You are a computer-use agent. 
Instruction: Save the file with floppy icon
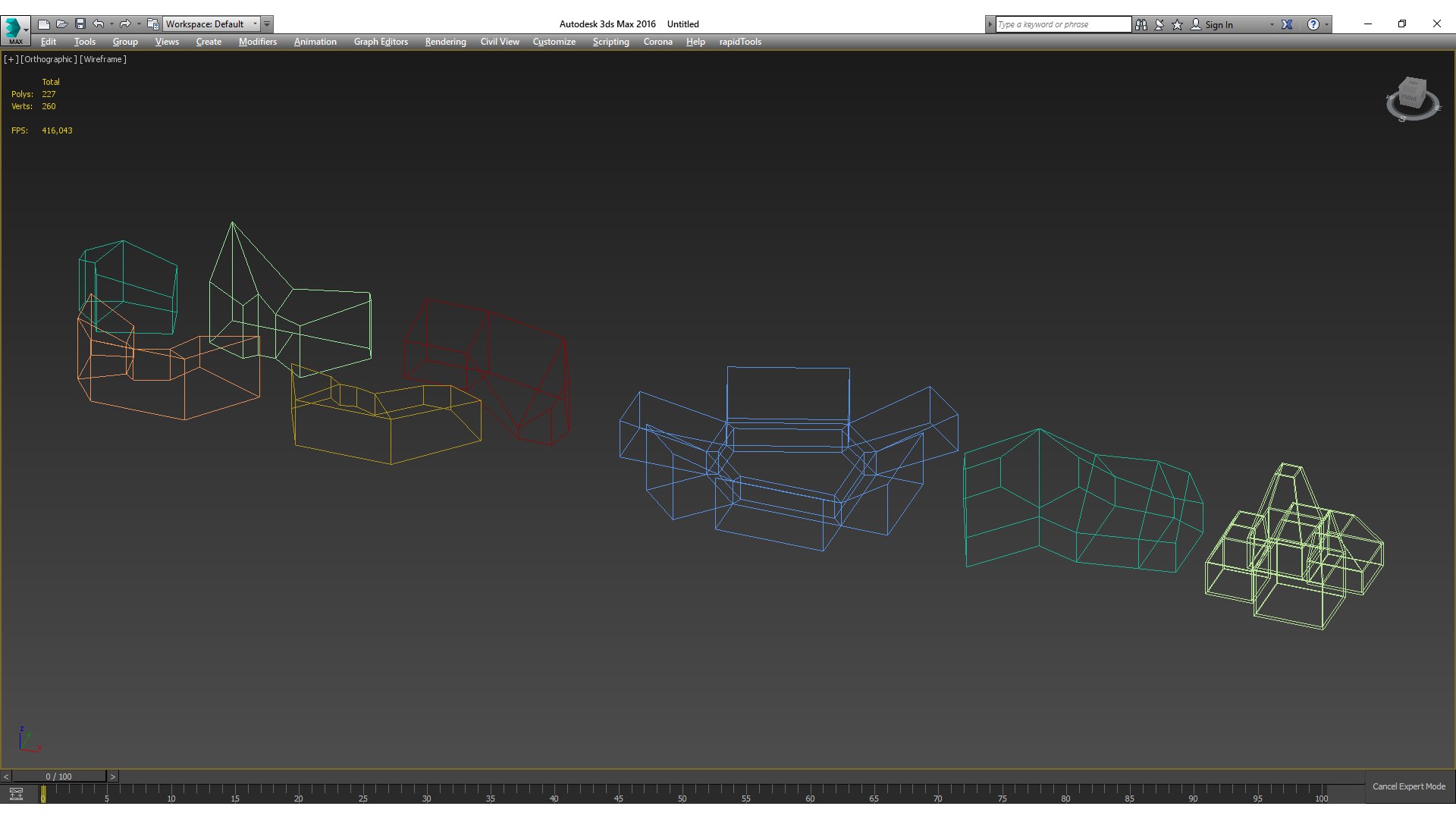(x=80, y=24)
